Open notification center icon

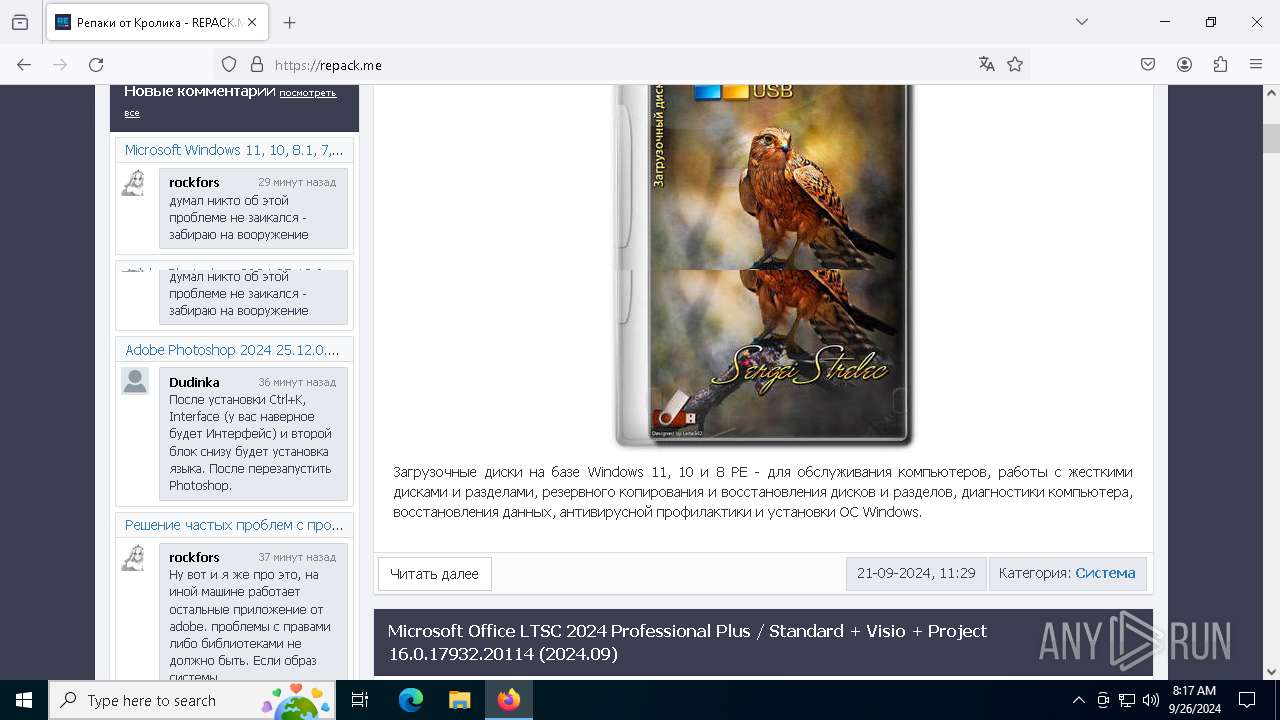click(1247, 700)
